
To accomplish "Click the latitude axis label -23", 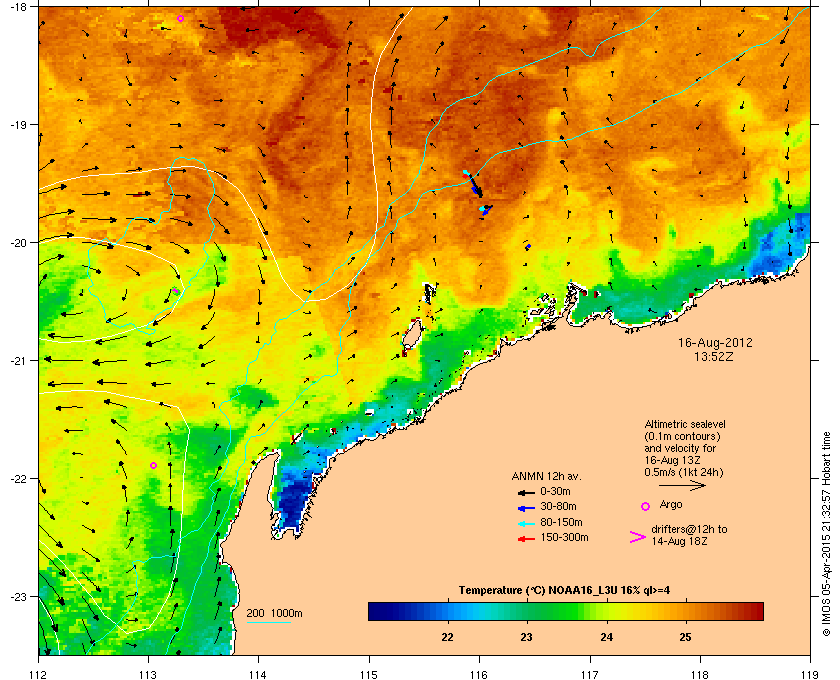I will 18,596.
